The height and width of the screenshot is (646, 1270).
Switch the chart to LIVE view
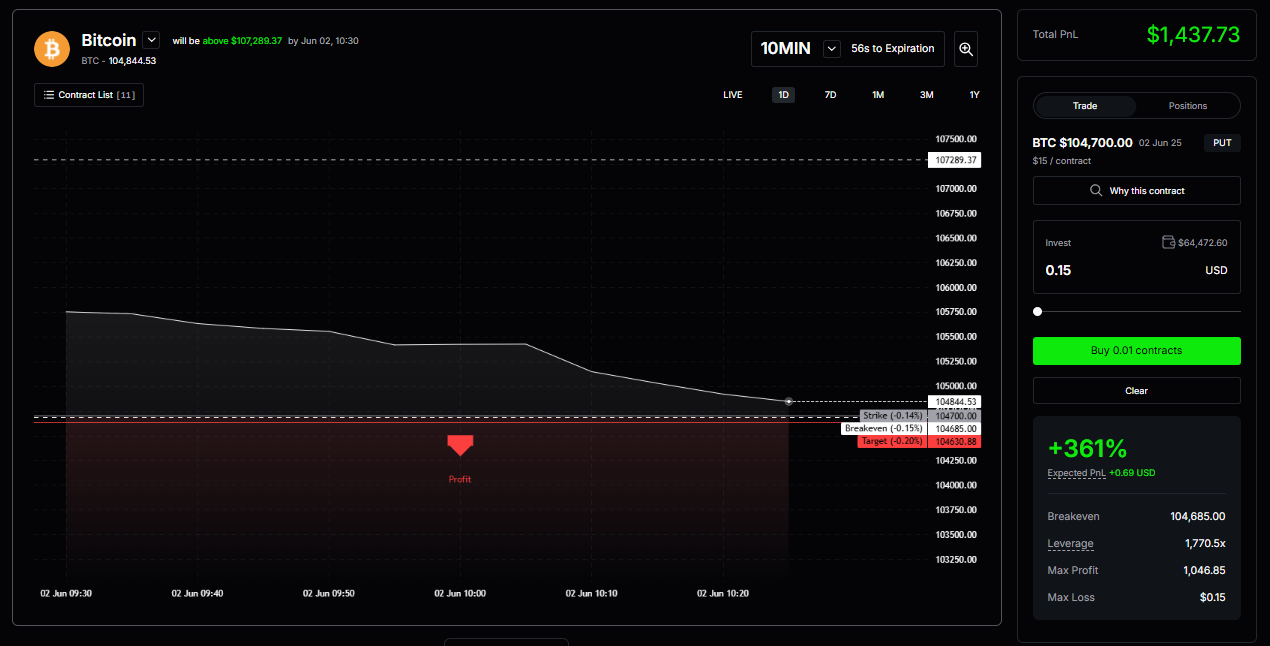(x=733, y=95)
